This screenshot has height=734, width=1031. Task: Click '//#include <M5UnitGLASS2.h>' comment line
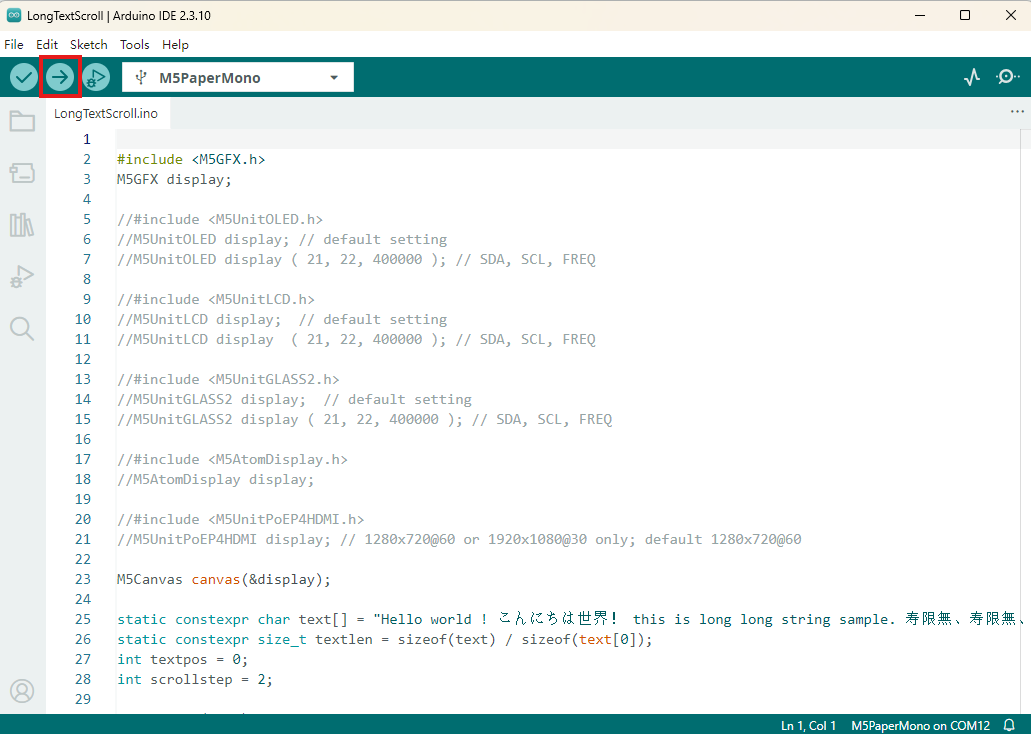coord(228,379)
